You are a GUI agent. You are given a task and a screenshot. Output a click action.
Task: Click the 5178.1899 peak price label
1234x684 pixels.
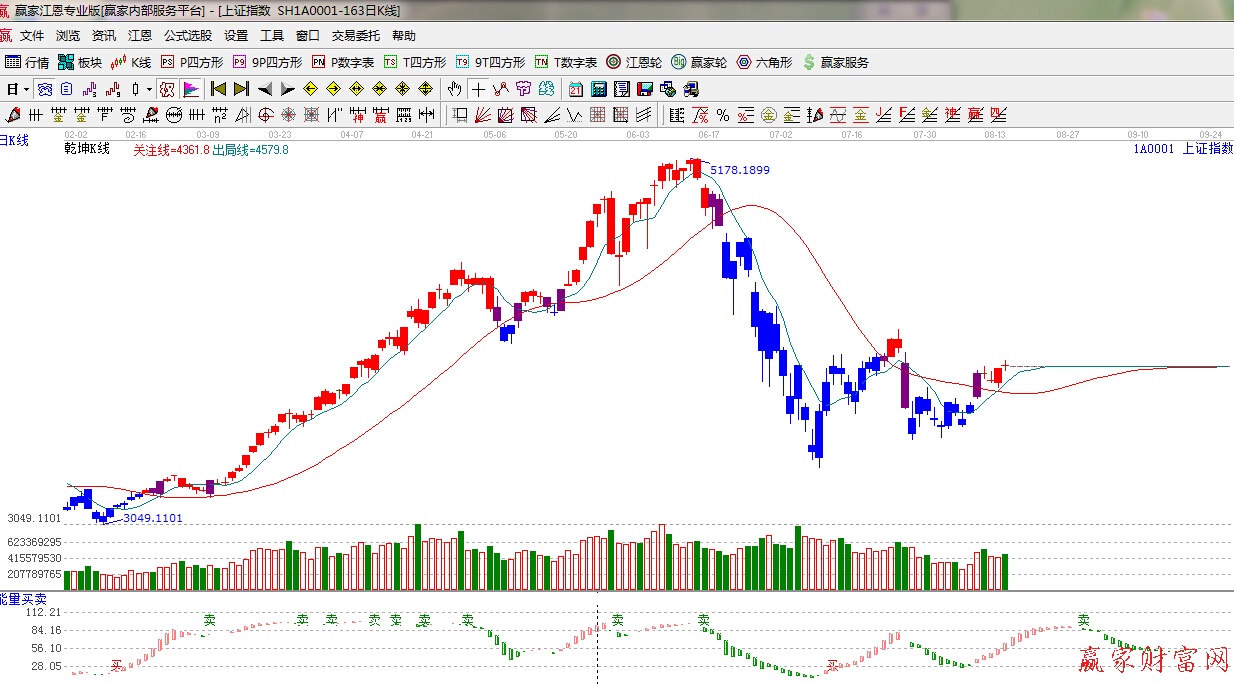pyautogui.click(x=740, y=170)
